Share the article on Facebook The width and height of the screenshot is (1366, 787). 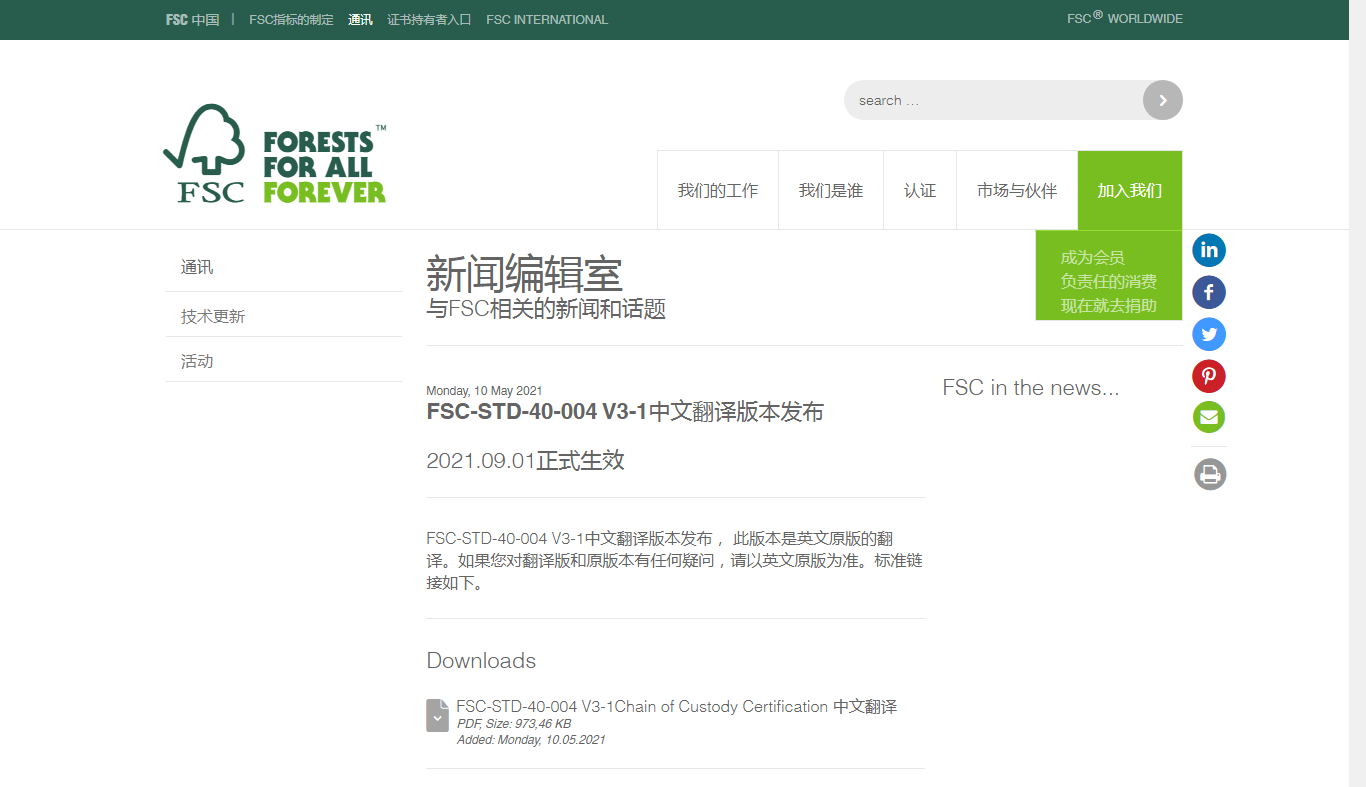(x=1209, y=292)
